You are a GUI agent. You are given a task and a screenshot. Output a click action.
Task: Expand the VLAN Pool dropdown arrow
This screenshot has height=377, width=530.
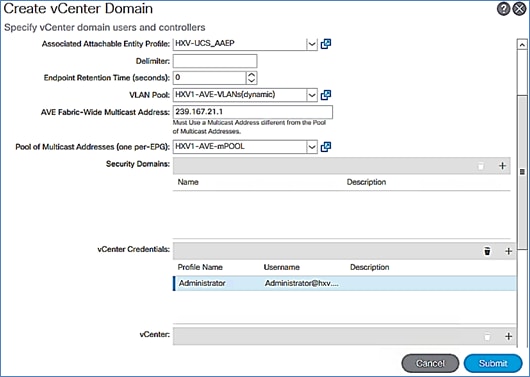tap(312, 95)
